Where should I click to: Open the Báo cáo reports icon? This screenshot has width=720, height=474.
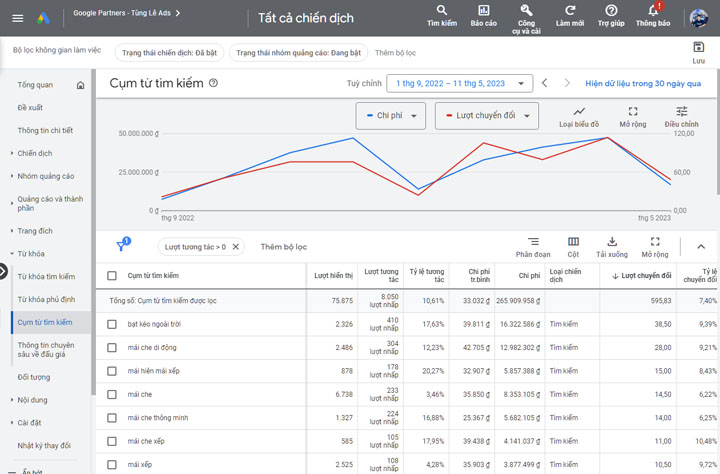tap(484, 15)
